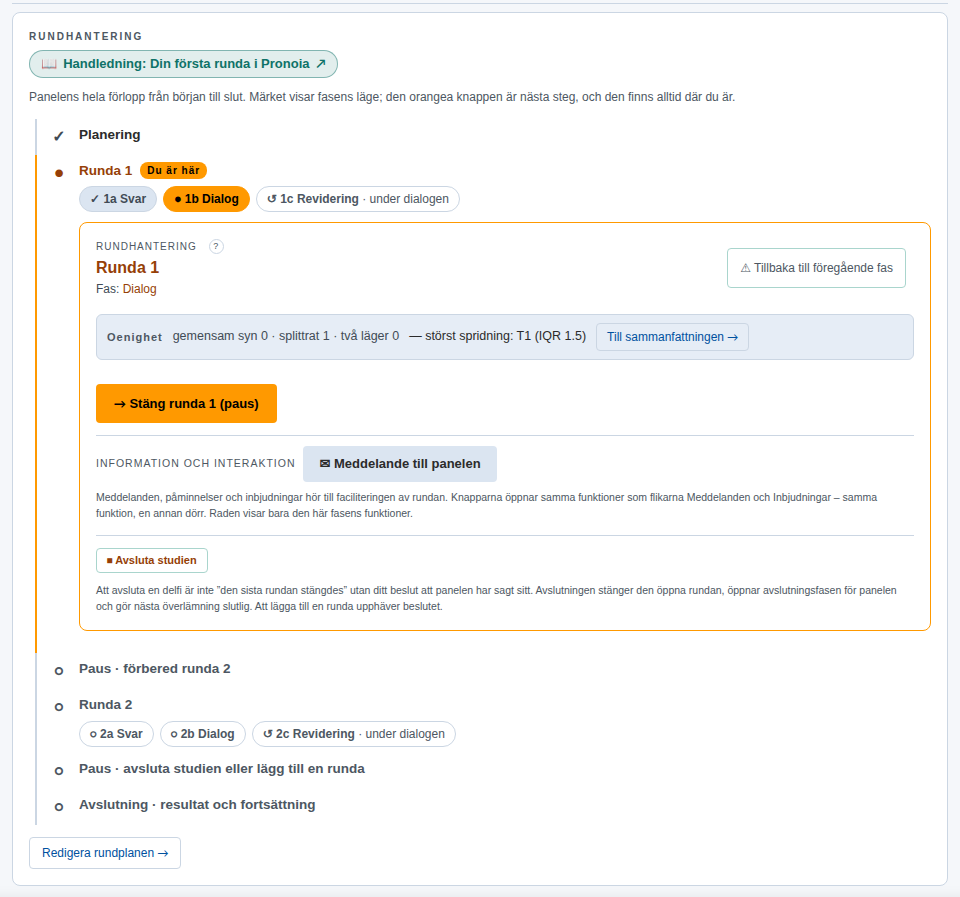Go back via Tillbaka till föregående fas
960x897 pixels.
point(816,268)
